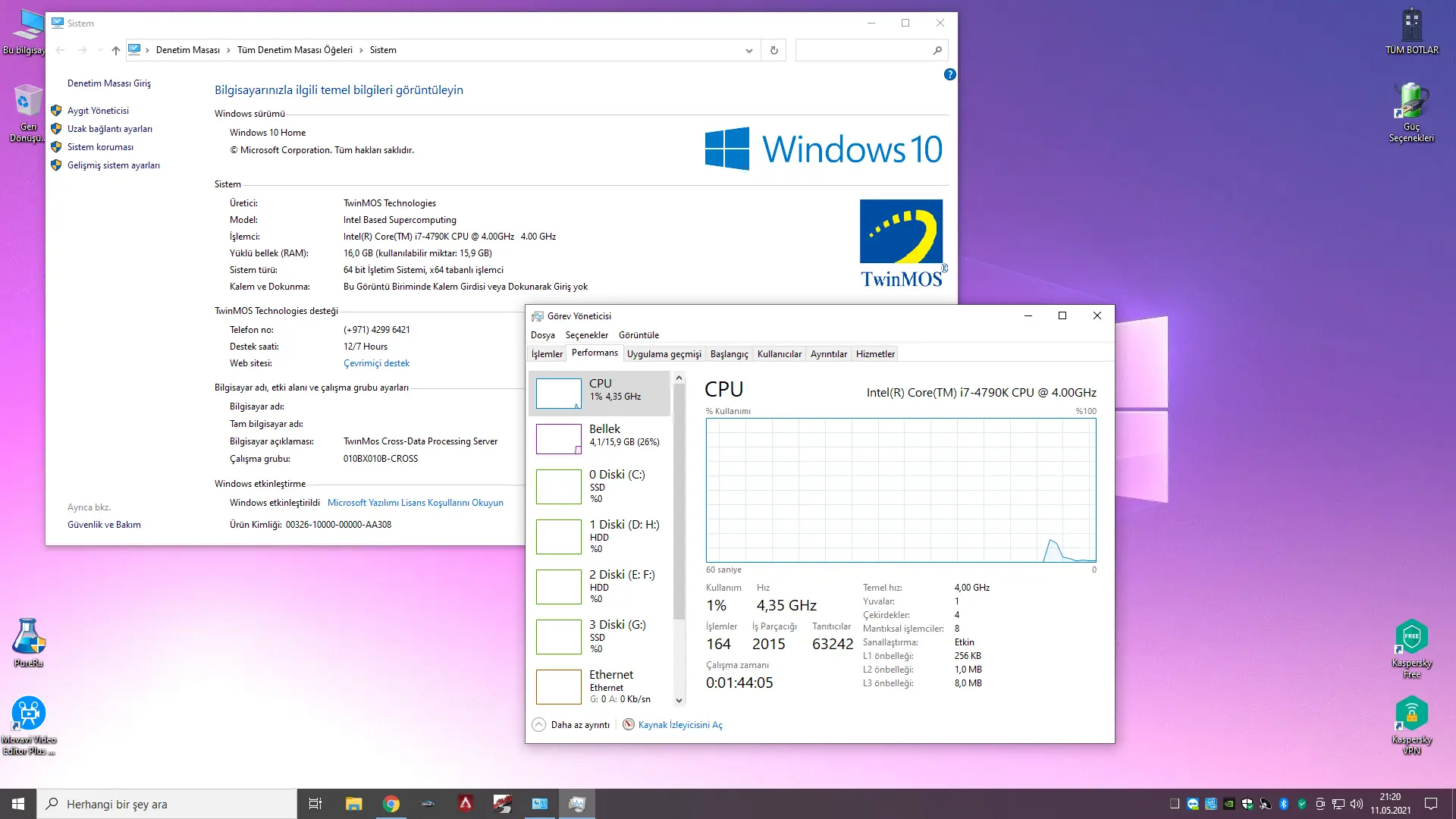Image resolution: width=1456 pixels, height=819 pixels.
Task: Open NVIDIA tray icon
Action: point(1229,804)
